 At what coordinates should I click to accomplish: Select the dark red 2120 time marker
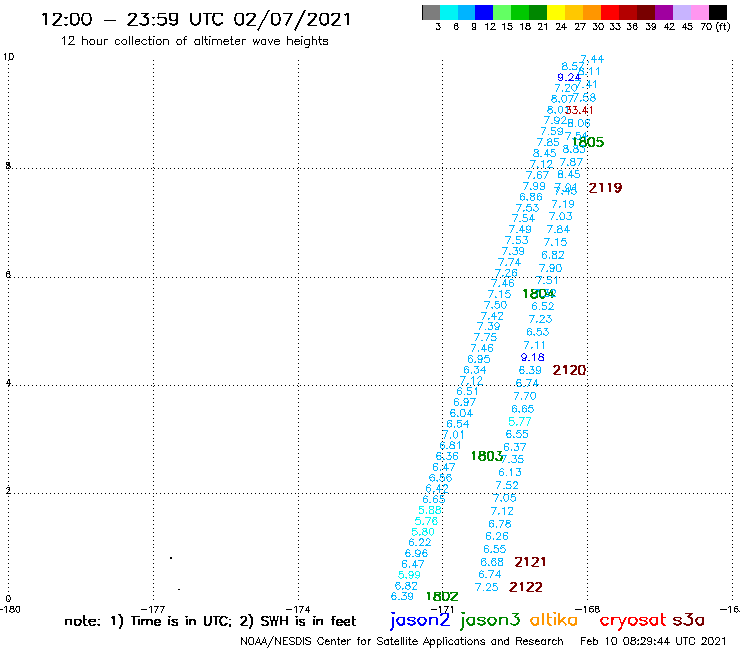(x=569, y=370)
